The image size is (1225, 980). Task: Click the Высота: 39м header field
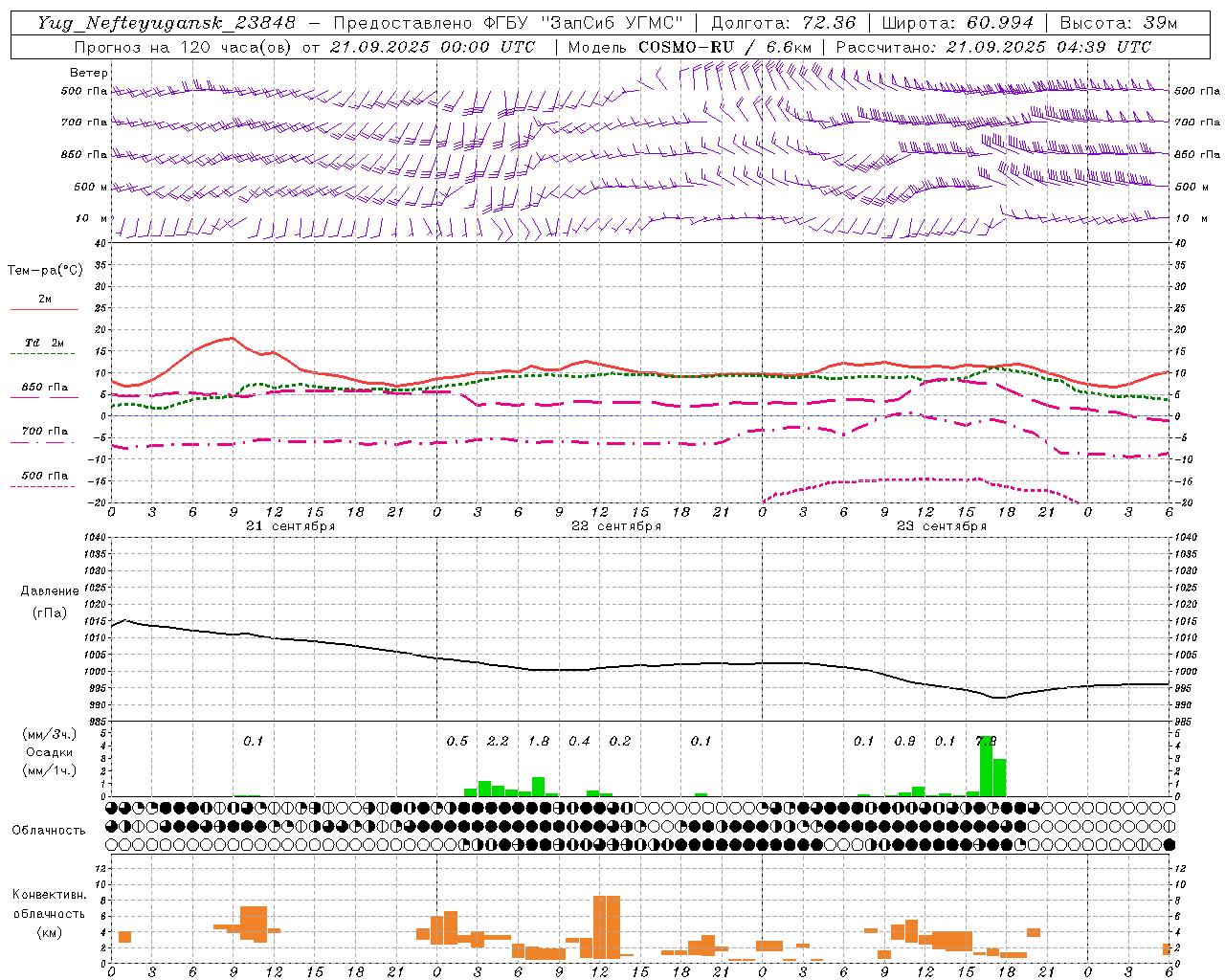click(x=1119, y=23)
